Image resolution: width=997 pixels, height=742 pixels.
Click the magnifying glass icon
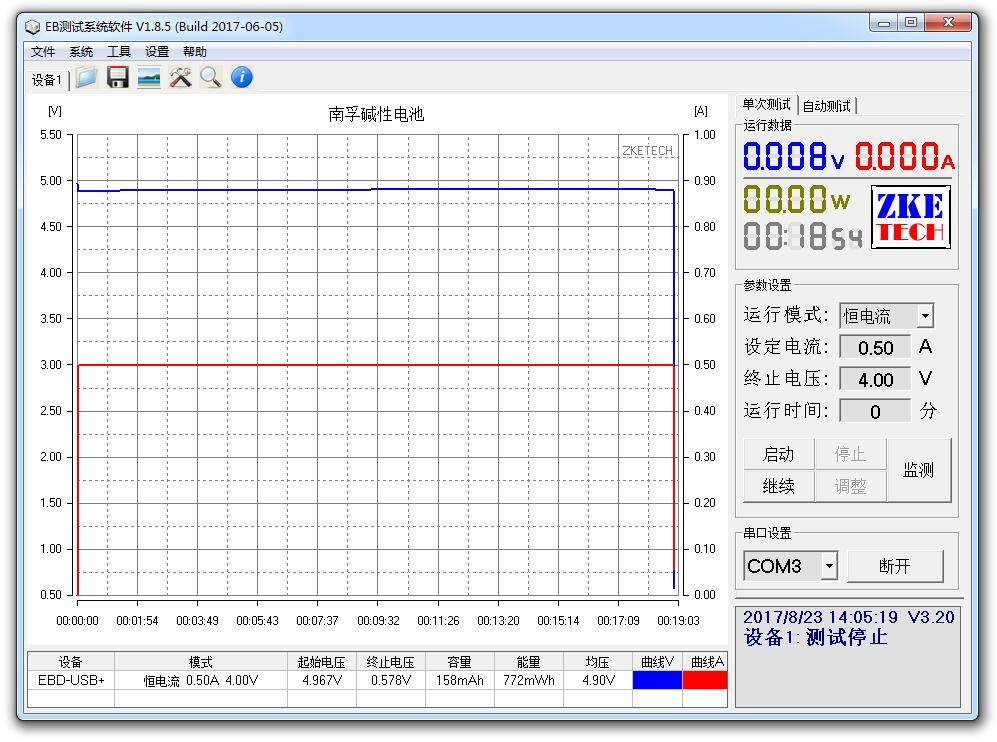tap(210, 78)
